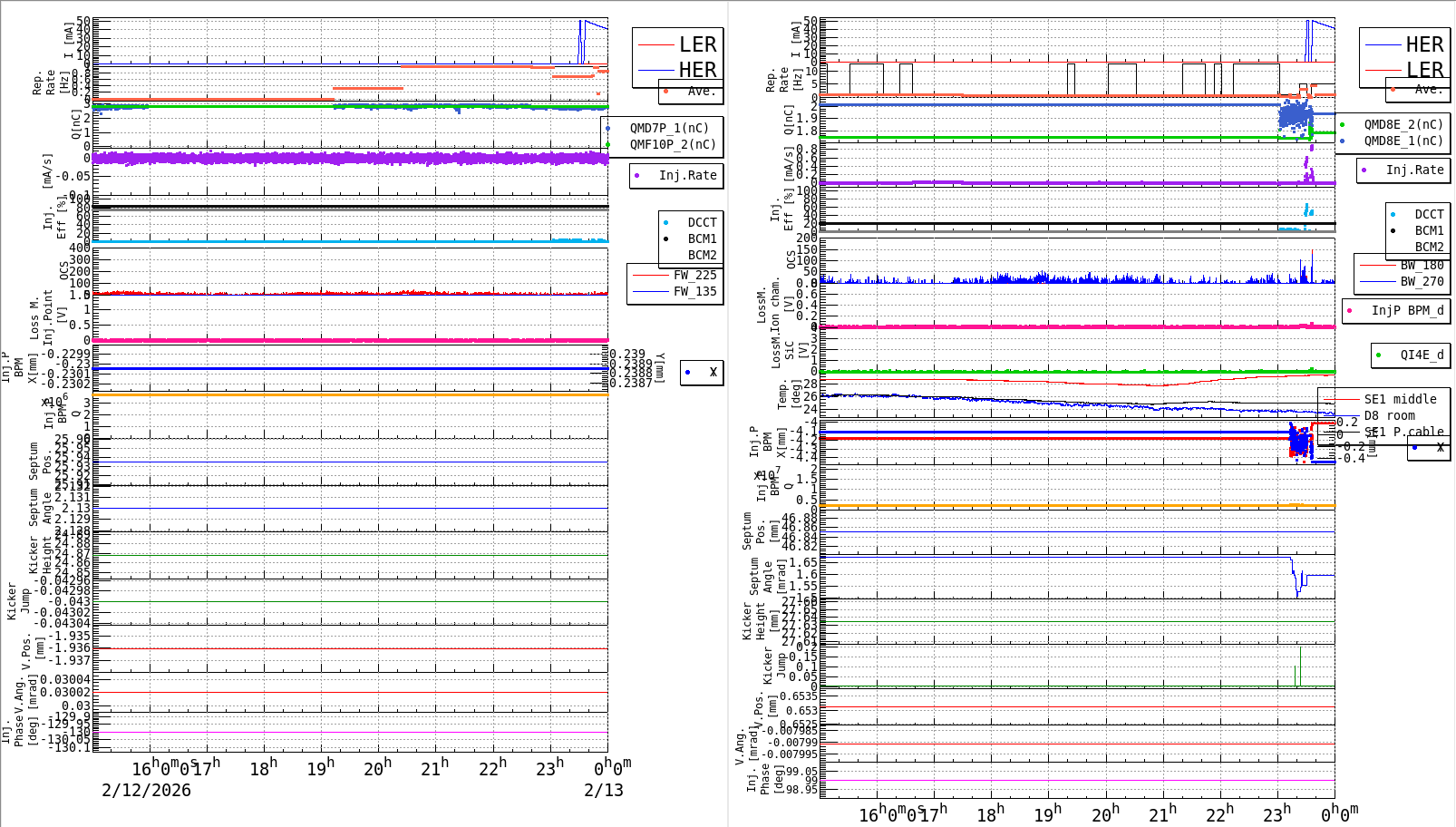Select the blue QMD7P_1(nC) legend marker
The image size is (1456, 827).
607,129
